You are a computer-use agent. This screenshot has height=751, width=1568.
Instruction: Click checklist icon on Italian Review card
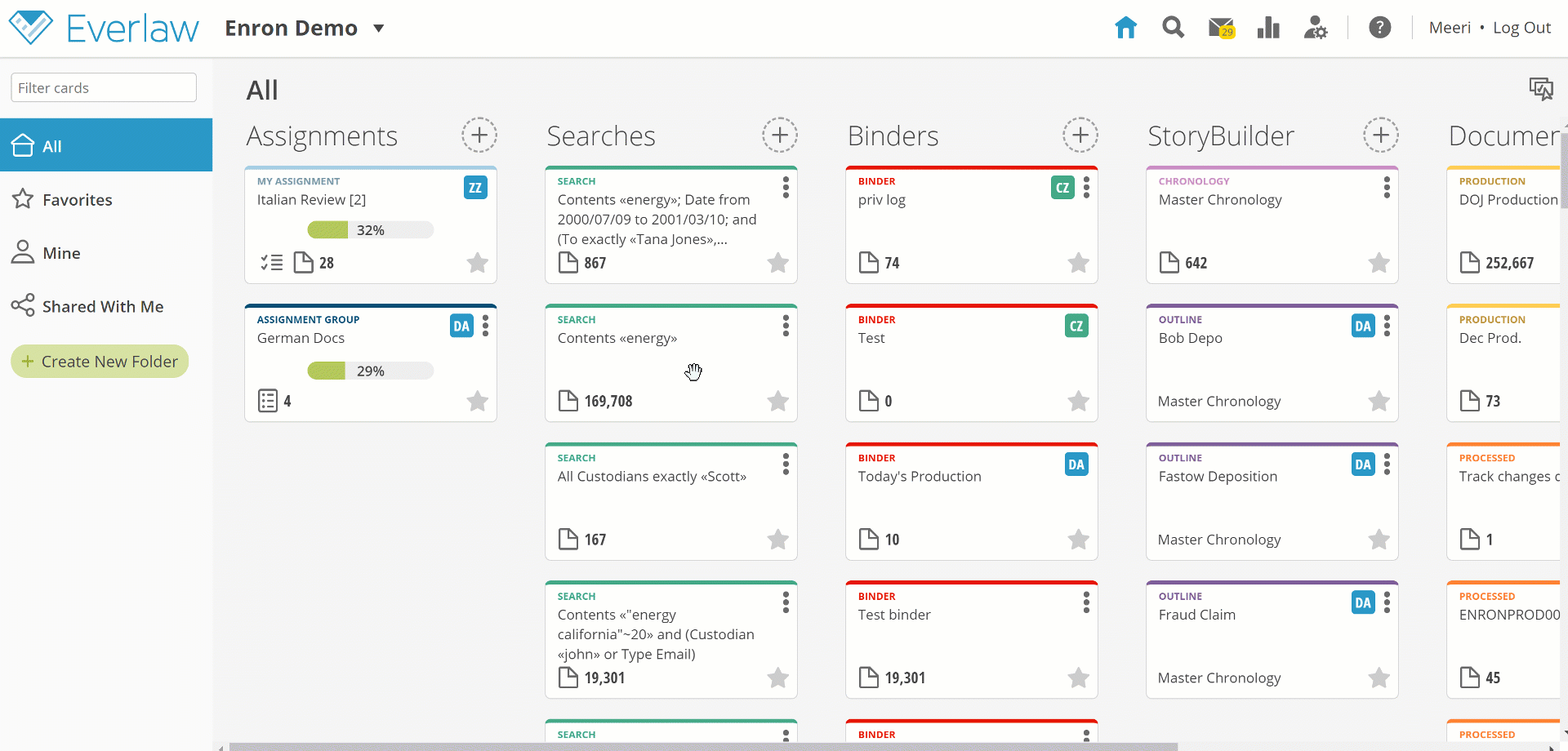pos(271,262)
